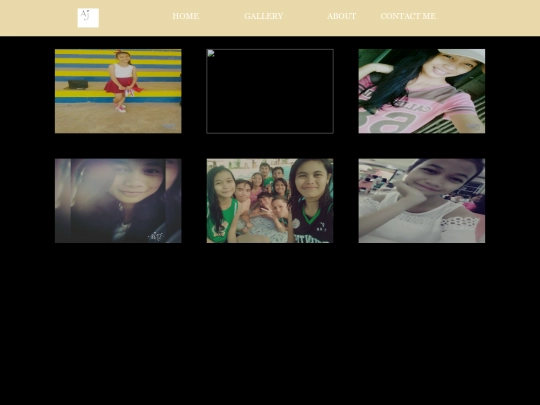The width and height of the screenshot is (540, 405).
Task: View the selfie with white hat and pink shirt
Action: click(422, 91)
